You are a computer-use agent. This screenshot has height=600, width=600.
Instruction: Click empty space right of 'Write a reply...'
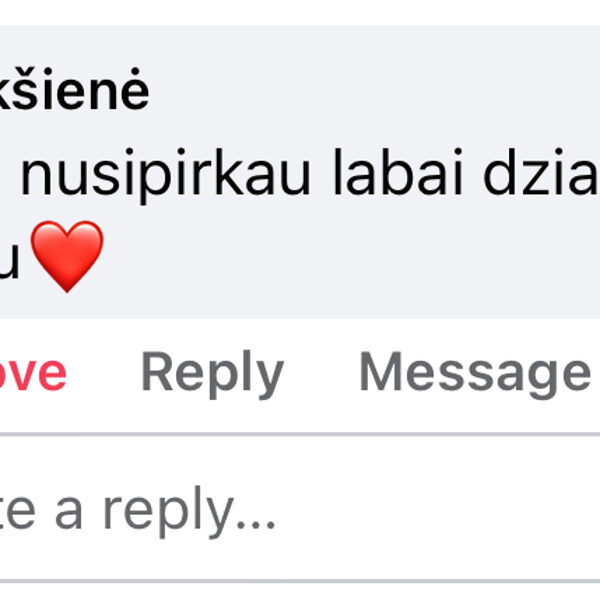click(450, 511)
